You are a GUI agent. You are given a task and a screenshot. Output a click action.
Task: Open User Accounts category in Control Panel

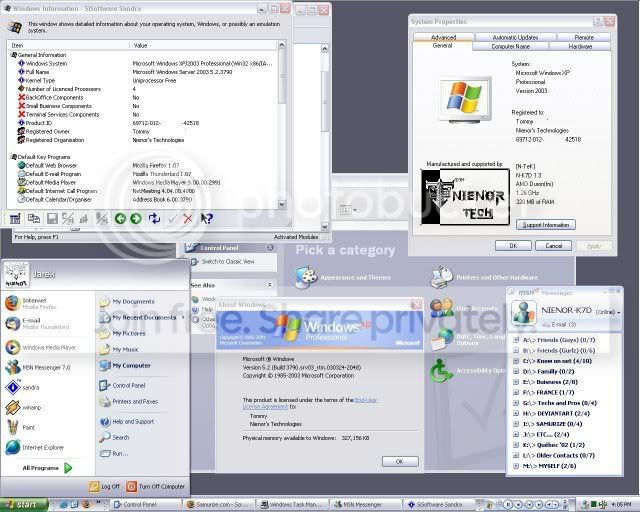(463, 309)
